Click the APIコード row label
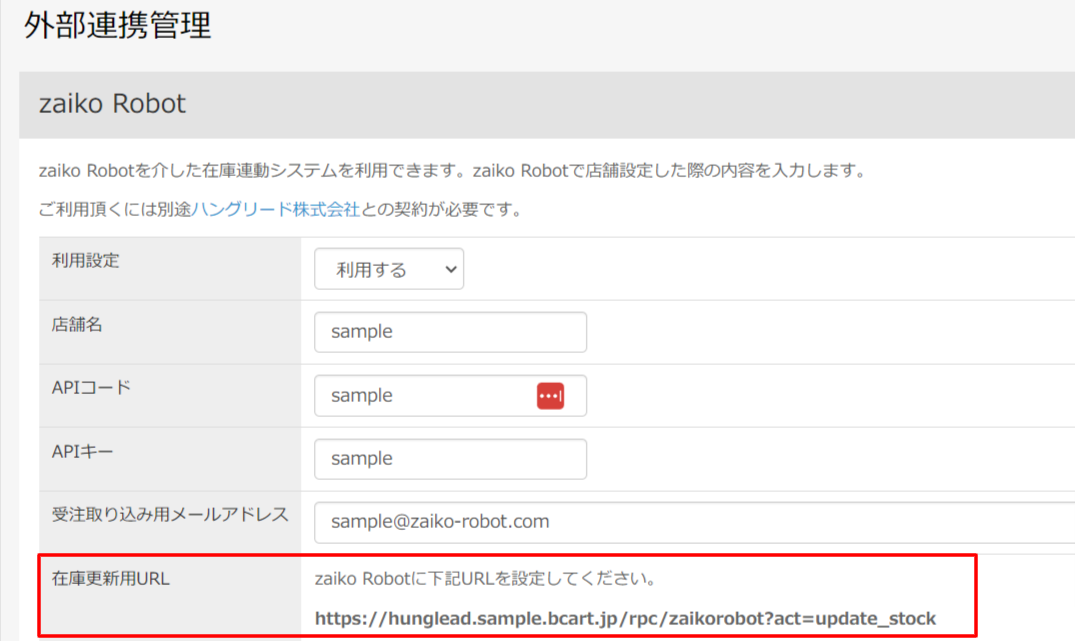 pyautogui.click(x=91, y=387)
